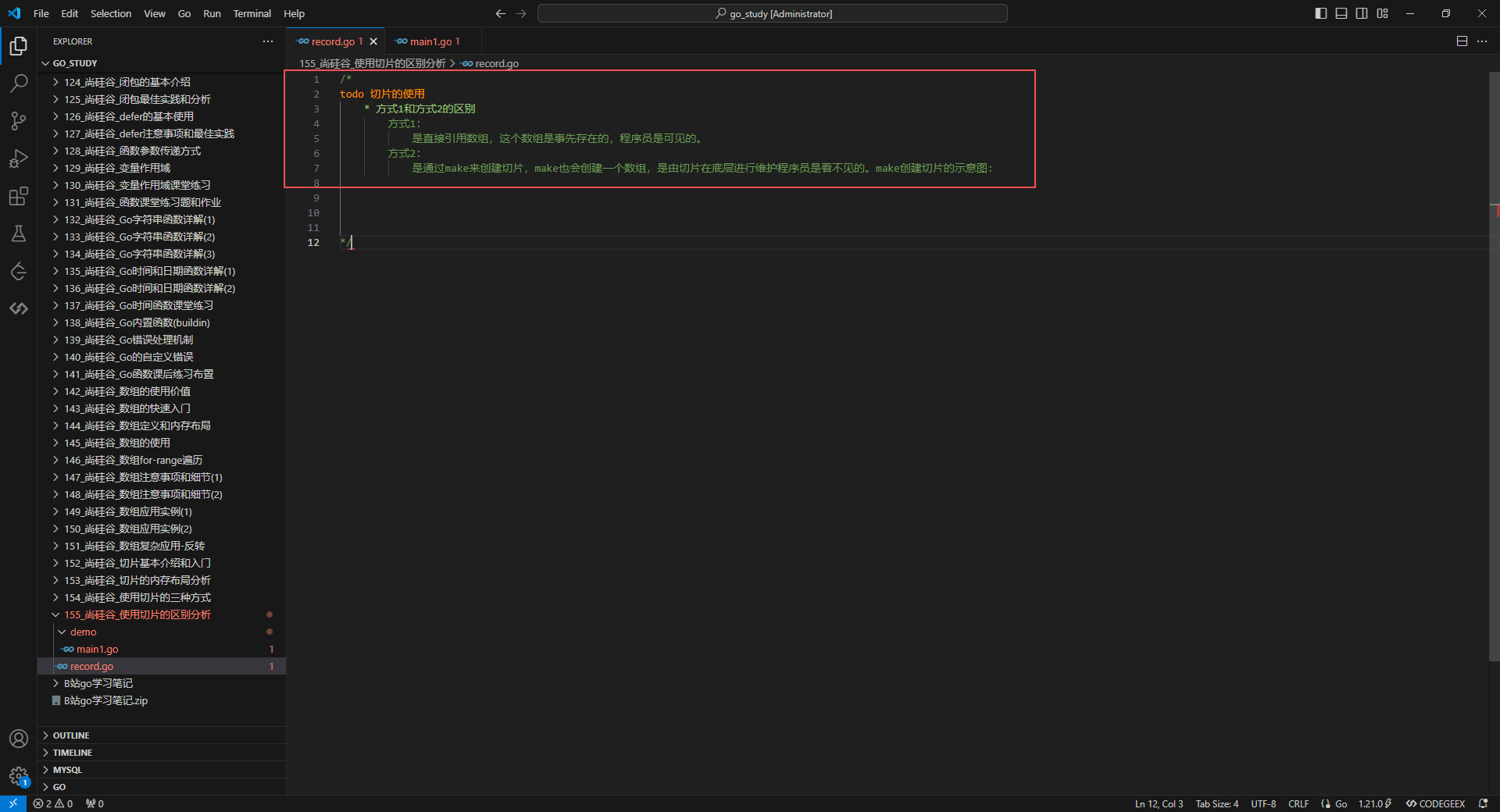
Task: Open the Selection menu
Action: pyautogui.click(x=111, y=13)
